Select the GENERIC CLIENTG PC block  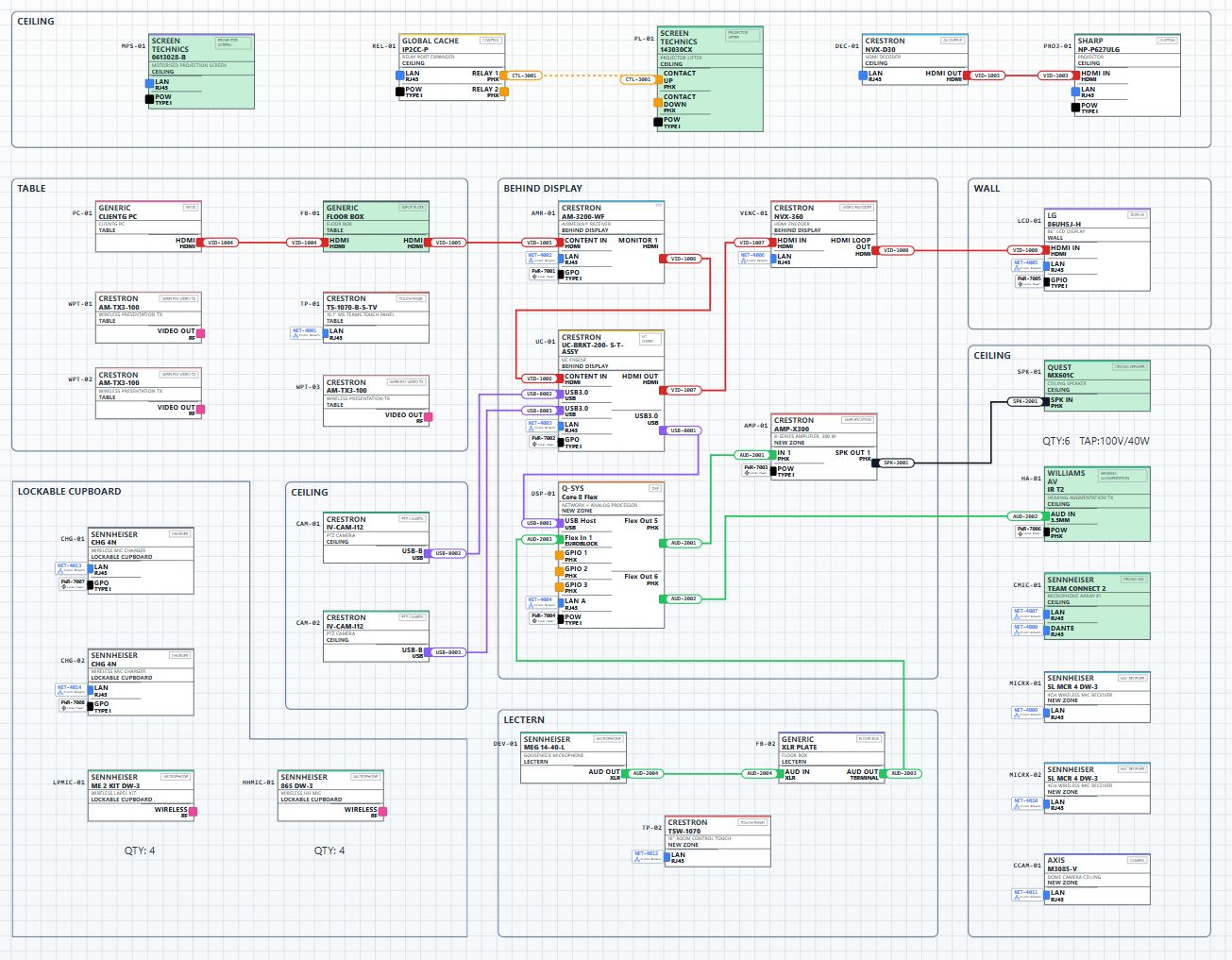pyautogui.click(x=149, y=227)
